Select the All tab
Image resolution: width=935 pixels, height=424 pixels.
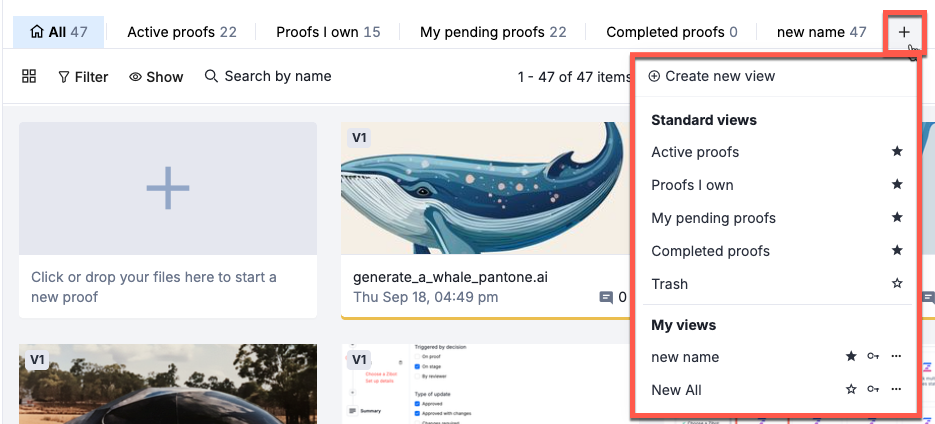point(58,32)
